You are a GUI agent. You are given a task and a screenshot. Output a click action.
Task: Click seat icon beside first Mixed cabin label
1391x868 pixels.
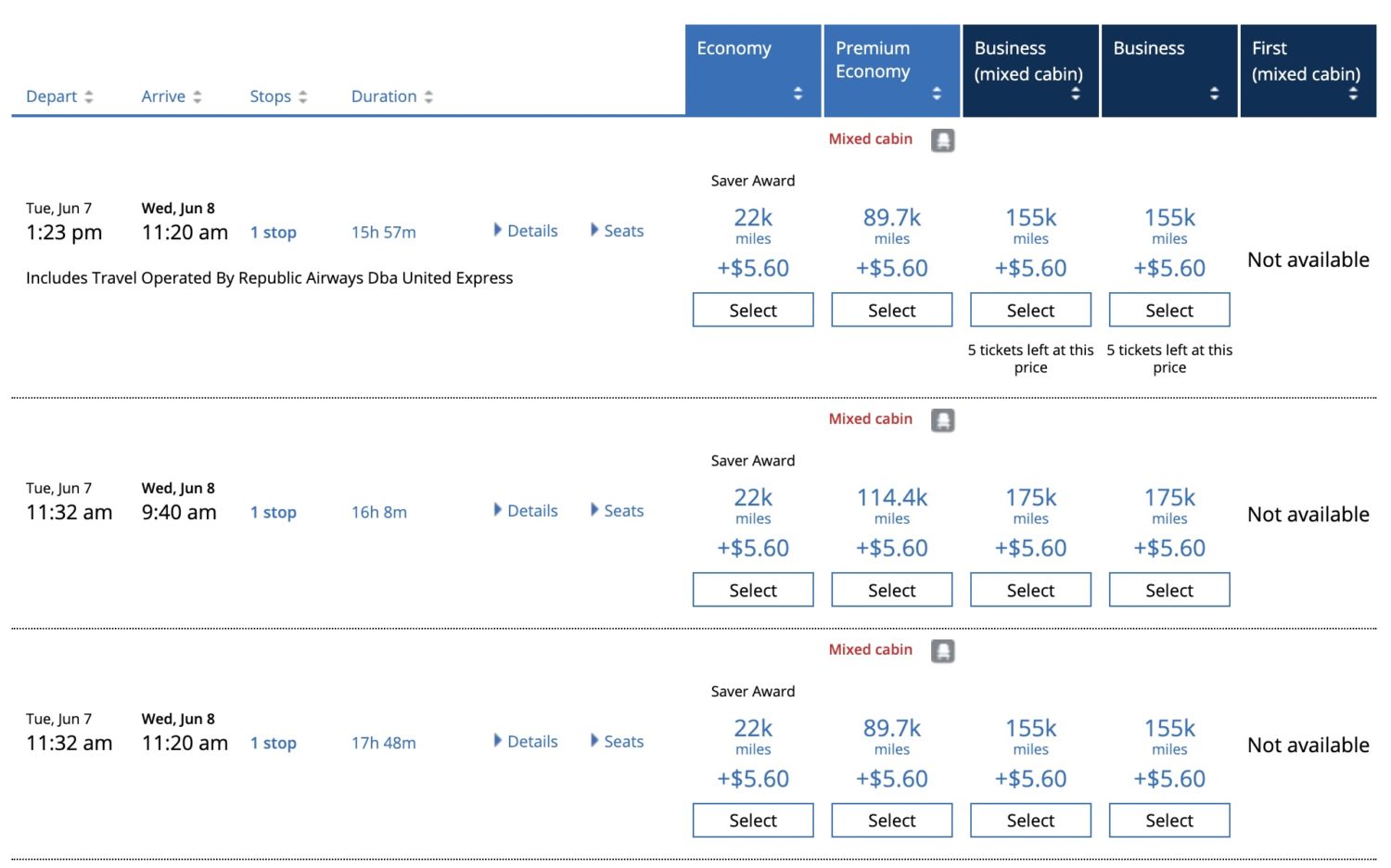pyautogui.click(x=942, y=140)
